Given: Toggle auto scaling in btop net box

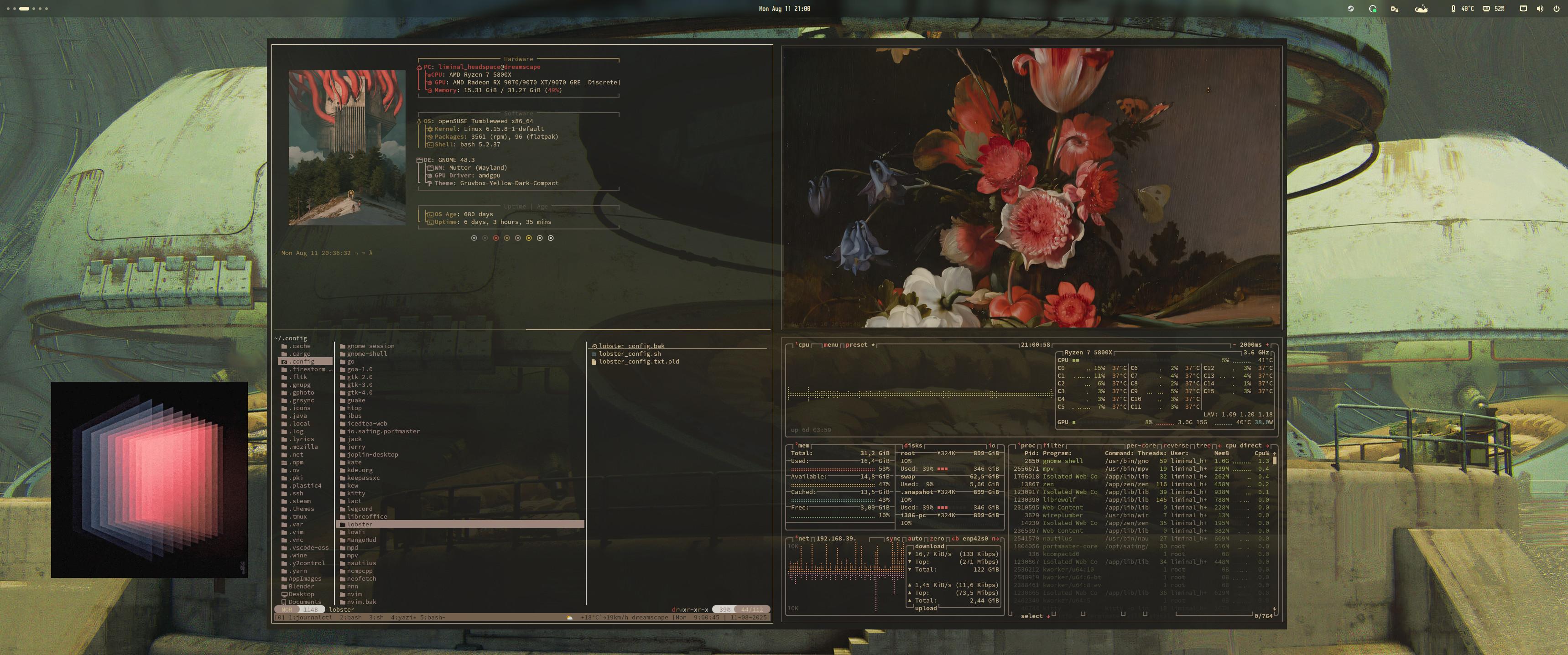Looking at the screenshot, I should click(915, 539).
